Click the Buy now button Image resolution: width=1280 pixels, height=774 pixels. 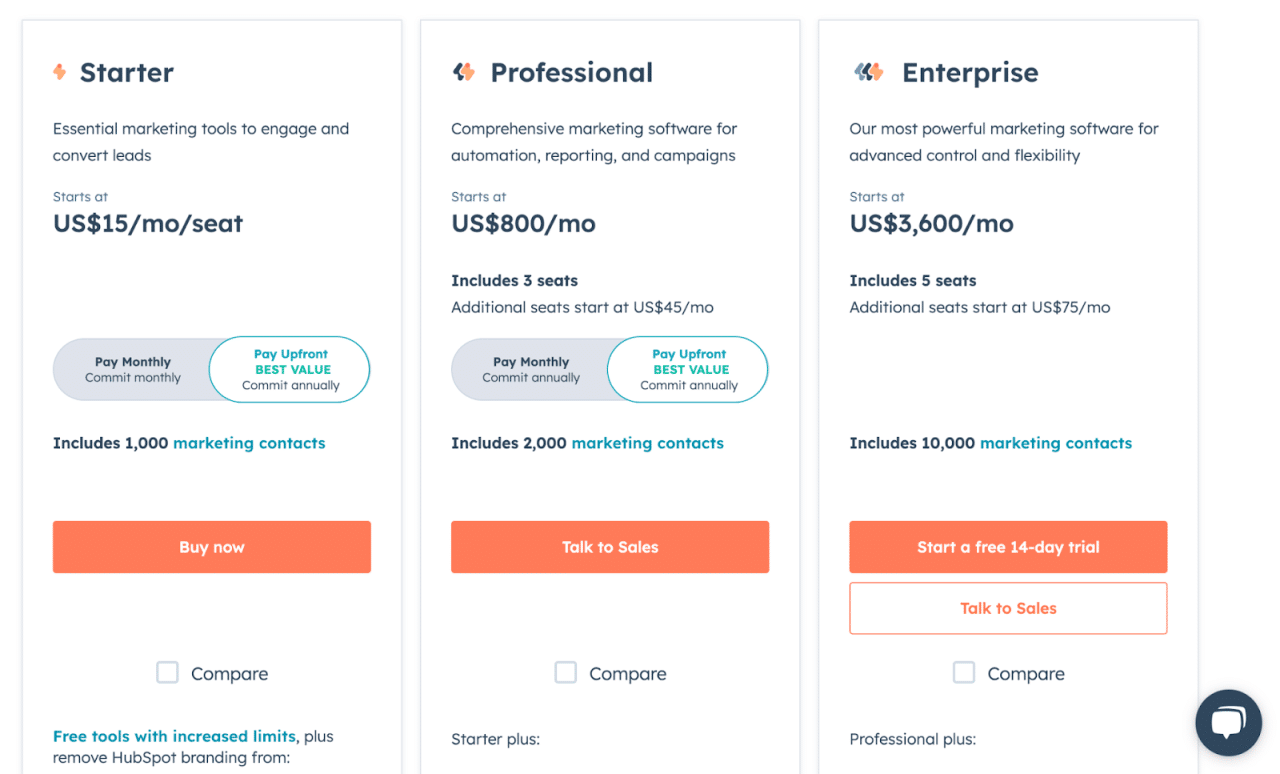211,547
